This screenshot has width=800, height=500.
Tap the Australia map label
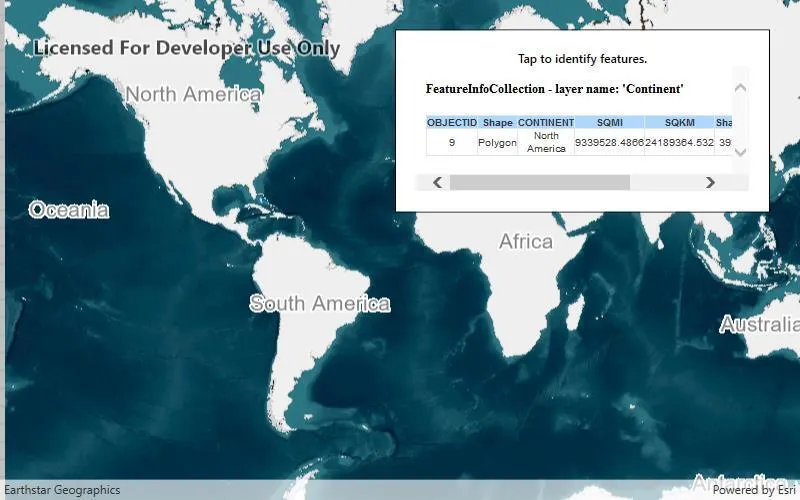(760, 324)
